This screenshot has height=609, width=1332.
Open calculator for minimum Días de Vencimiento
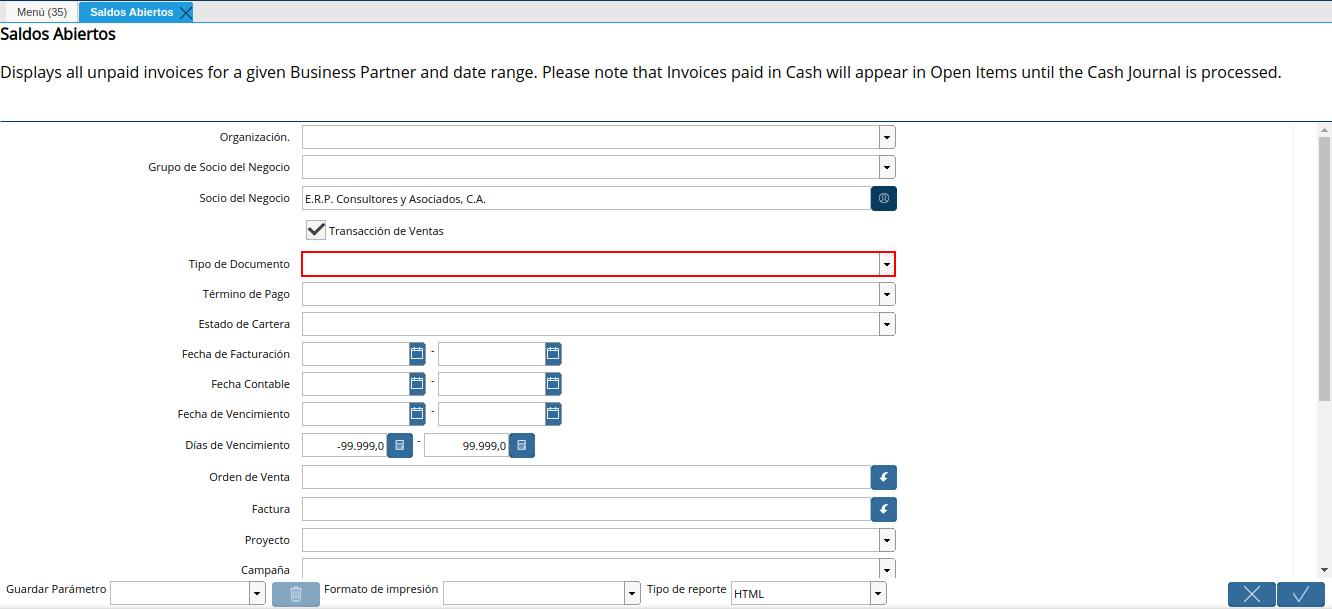(400, 445)
